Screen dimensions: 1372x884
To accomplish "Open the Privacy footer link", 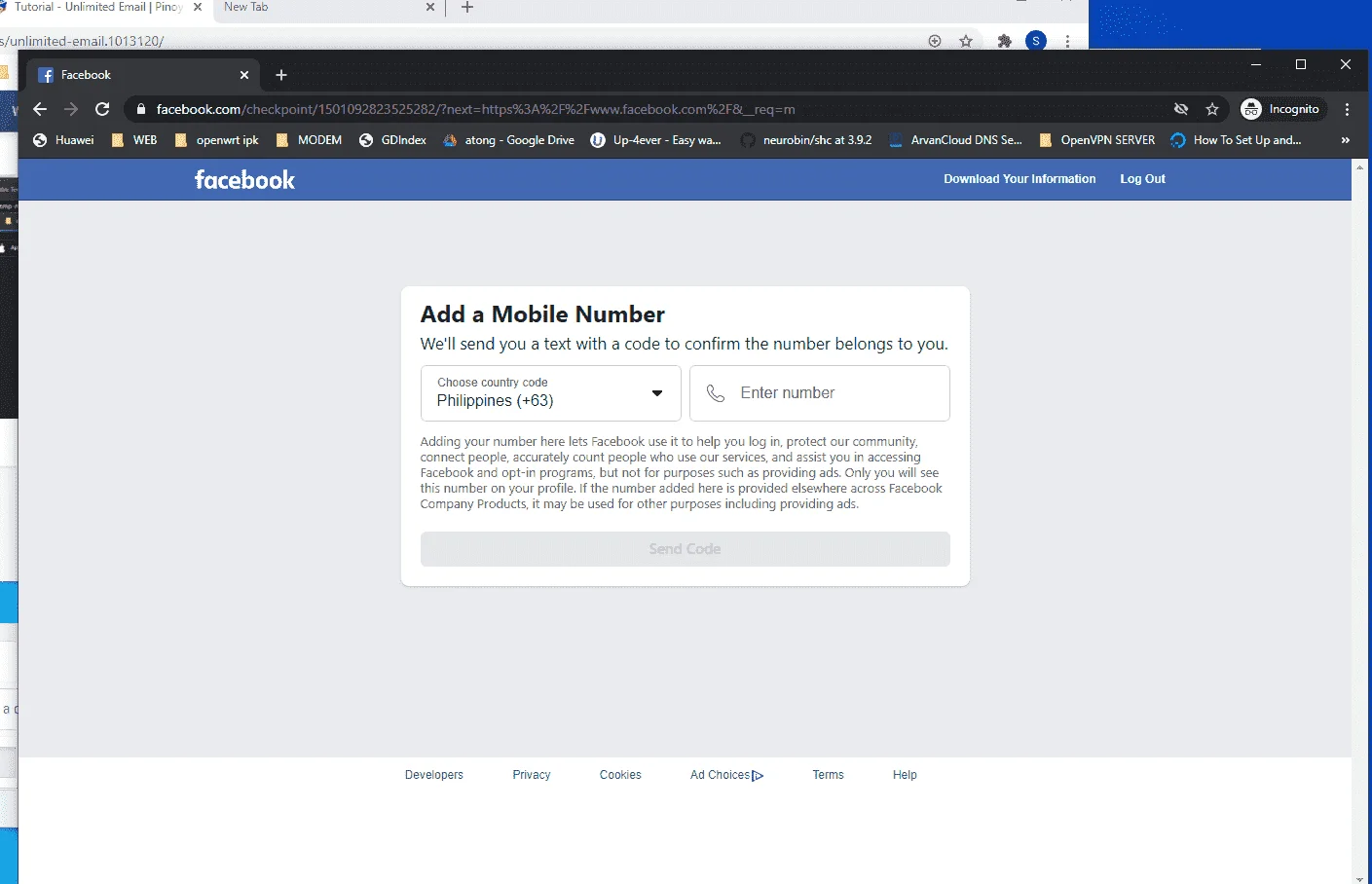I will 532,775.
